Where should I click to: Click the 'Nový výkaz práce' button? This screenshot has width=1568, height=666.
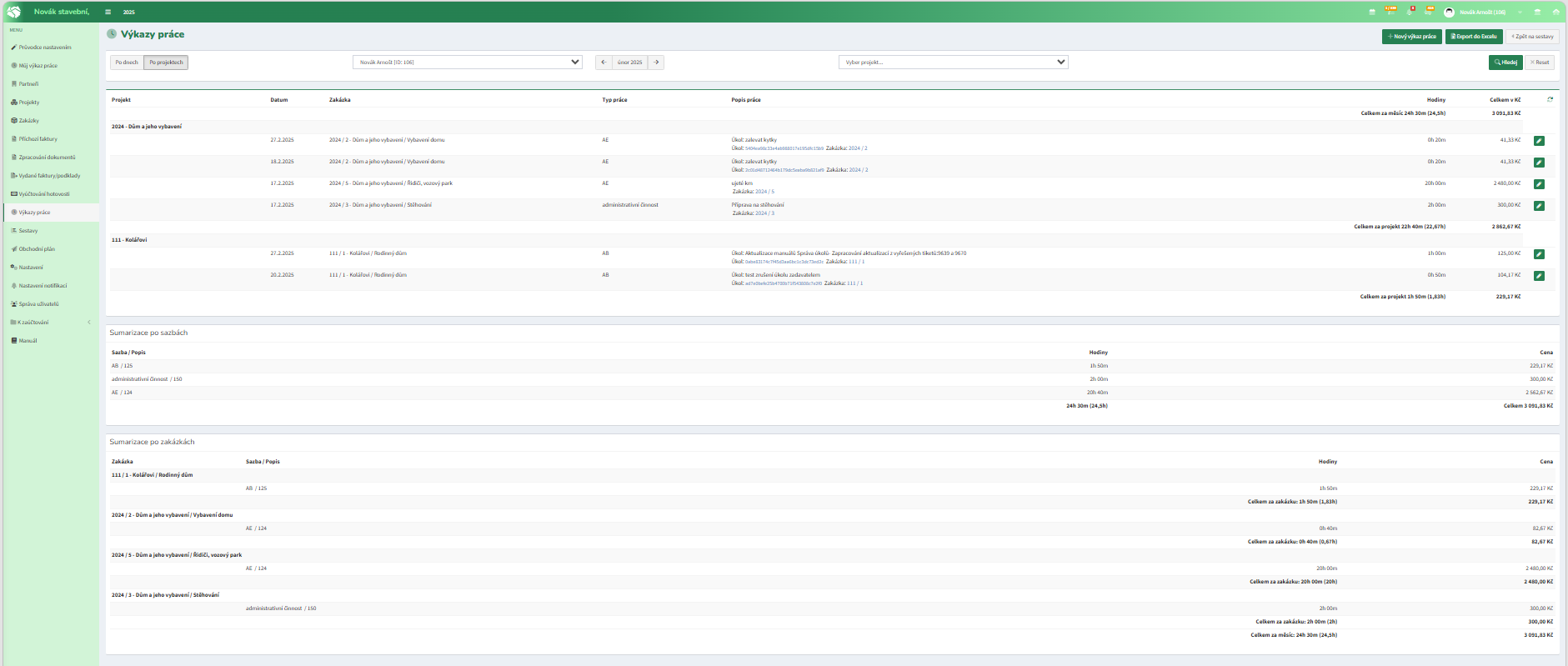click(1412, 37)
